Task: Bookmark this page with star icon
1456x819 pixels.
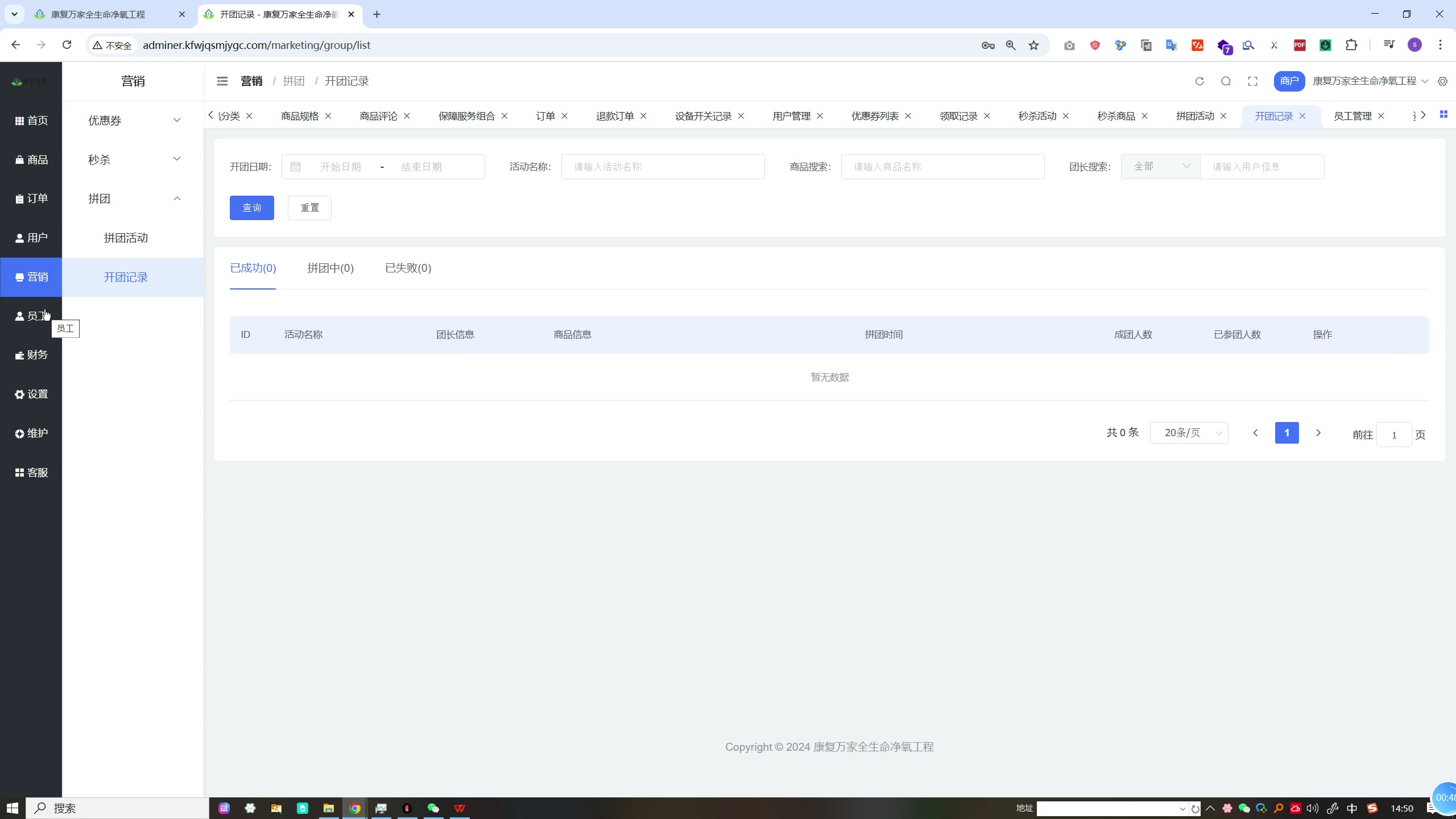Action: [x=1033, y=45]
